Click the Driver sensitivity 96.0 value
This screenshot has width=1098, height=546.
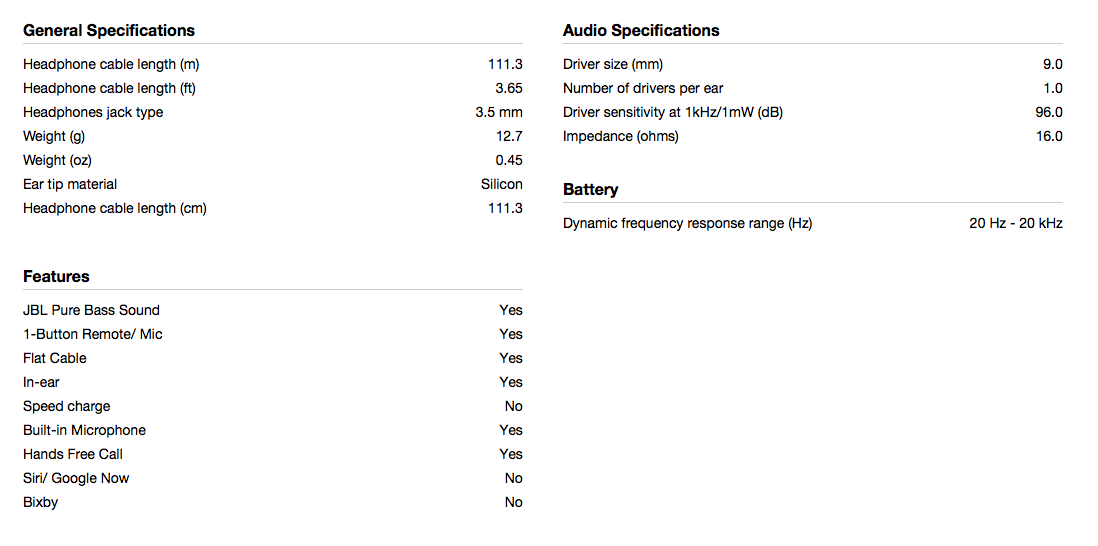click(1049, 112)
